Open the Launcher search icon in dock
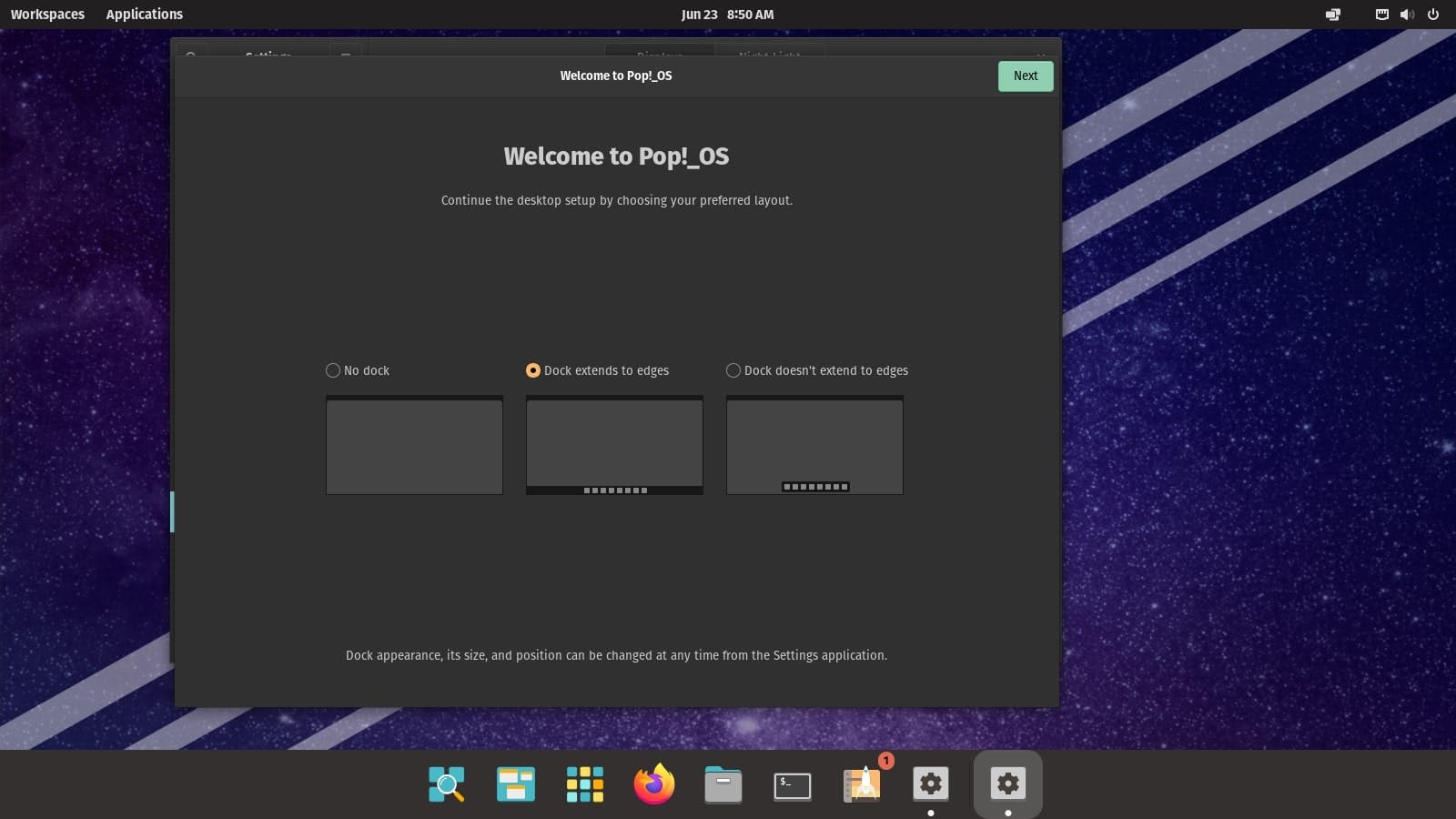The height and width of the screenshot is (819, 1456). (x=446, y=784)
